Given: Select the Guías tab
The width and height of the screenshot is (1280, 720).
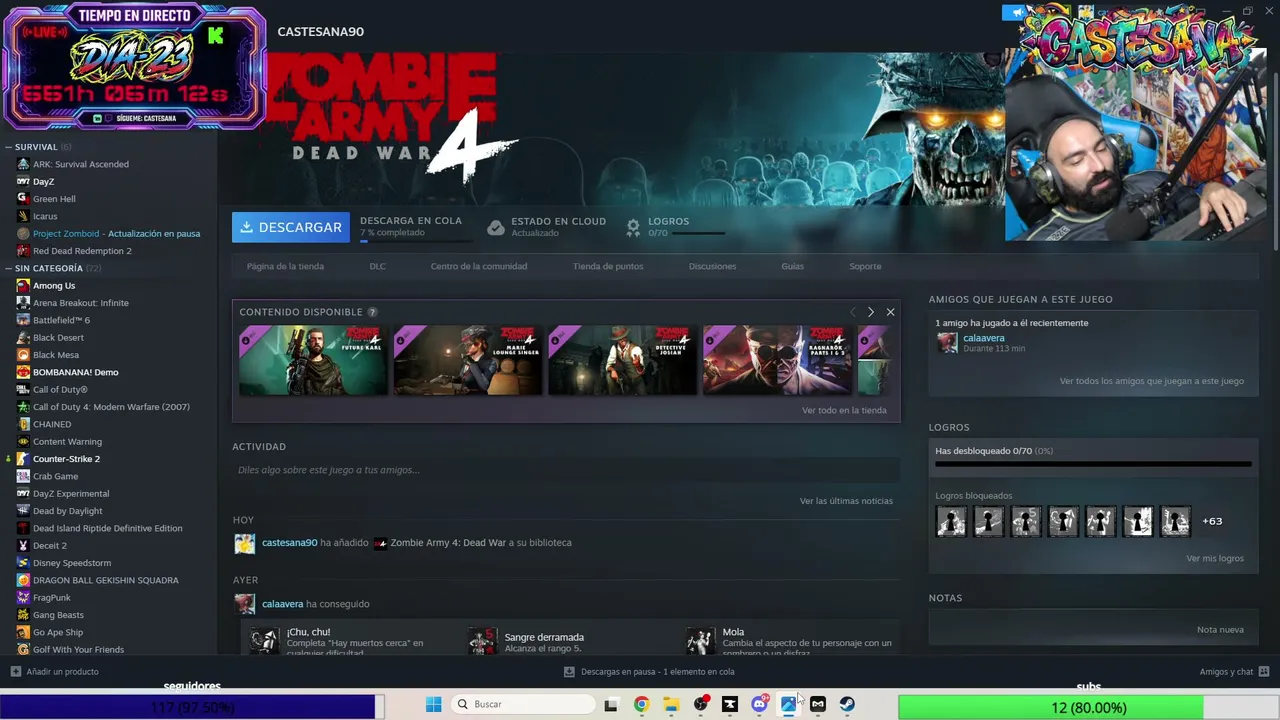Looking at the screenshot, I should [x=792, y=266].
